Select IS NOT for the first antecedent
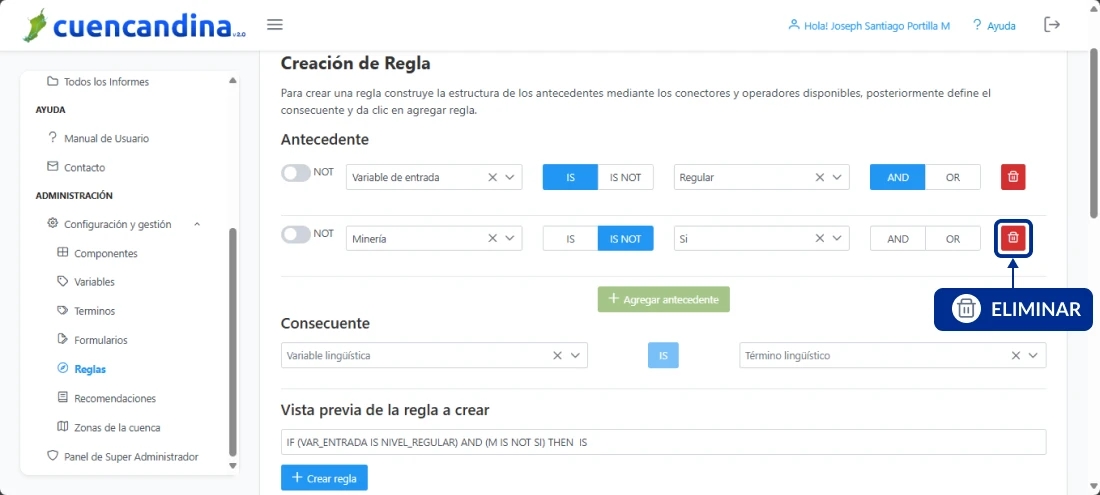 click(625, 178)
